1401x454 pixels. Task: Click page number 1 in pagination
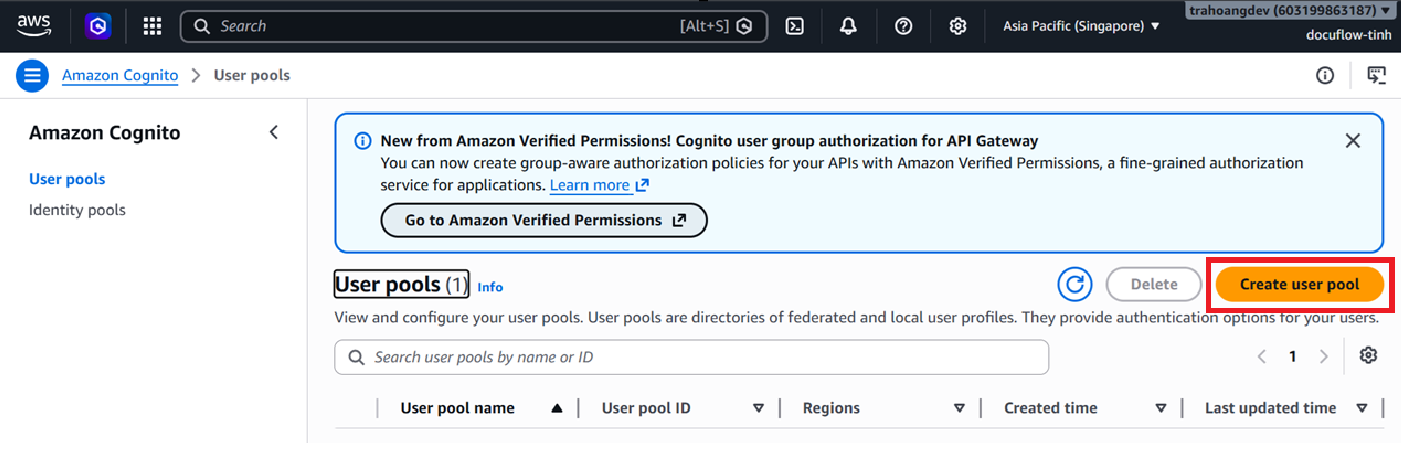click(1292, 357)
